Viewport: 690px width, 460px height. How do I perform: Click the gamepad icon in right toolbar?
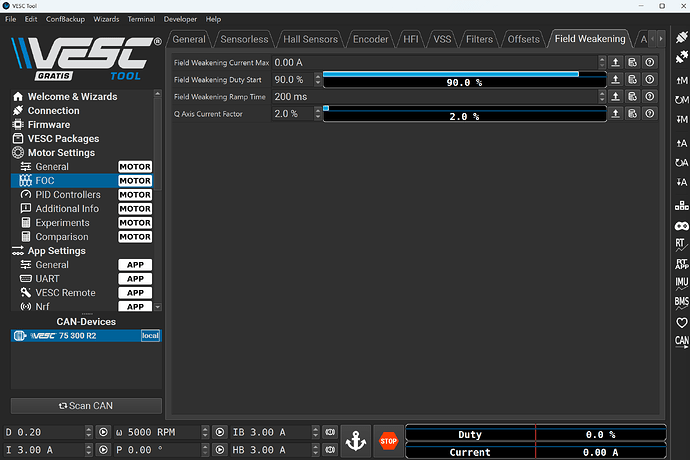click(681, 225)
